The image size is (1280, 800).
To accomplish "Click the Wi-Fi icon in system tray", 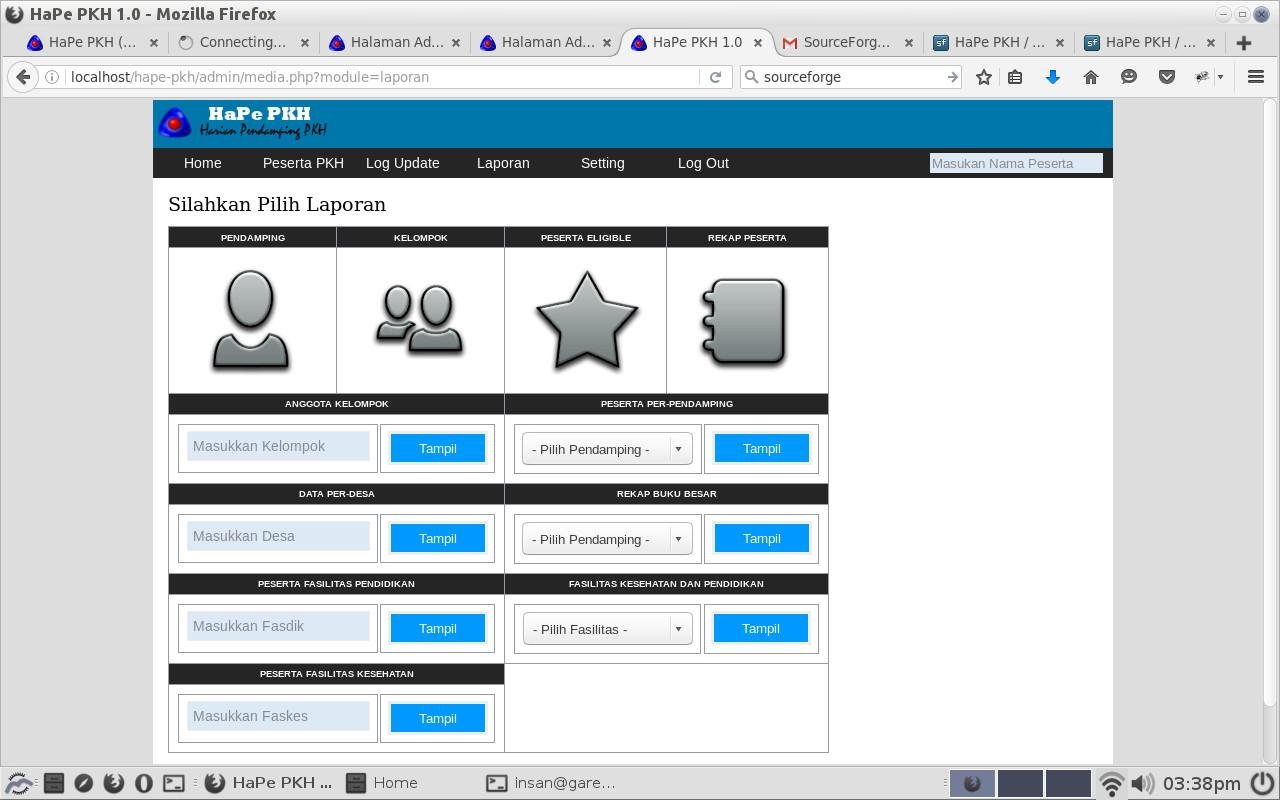I will (1111, 783).
